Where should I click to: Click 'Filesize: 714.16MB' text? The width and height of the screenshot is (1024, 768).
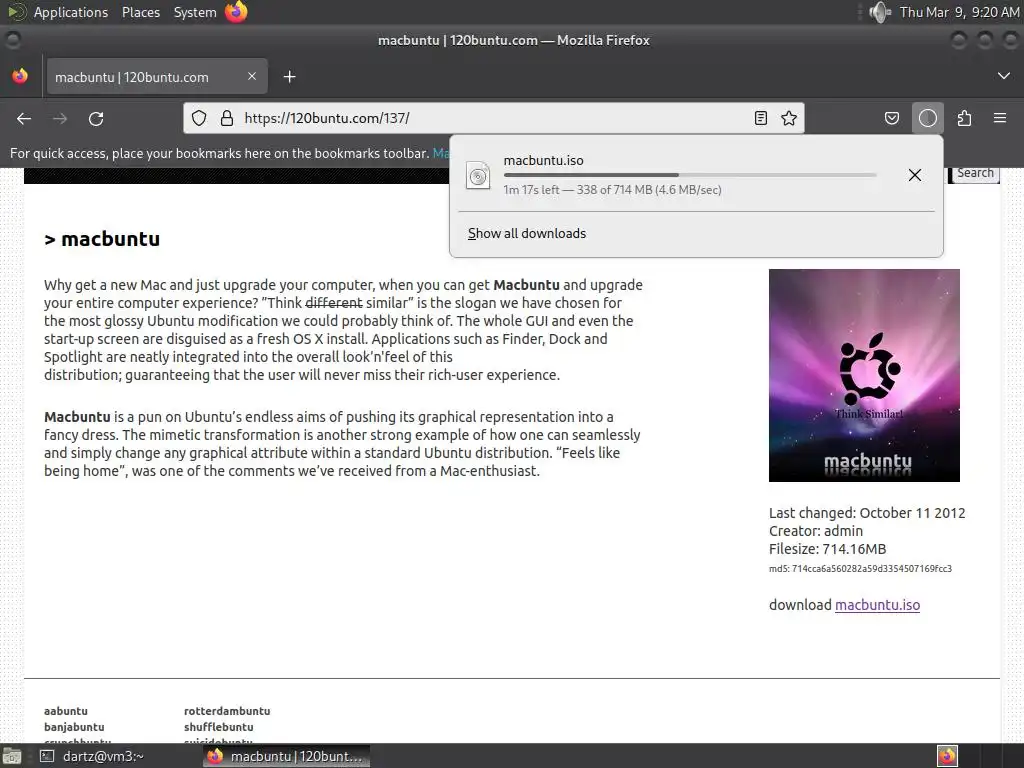827,549
